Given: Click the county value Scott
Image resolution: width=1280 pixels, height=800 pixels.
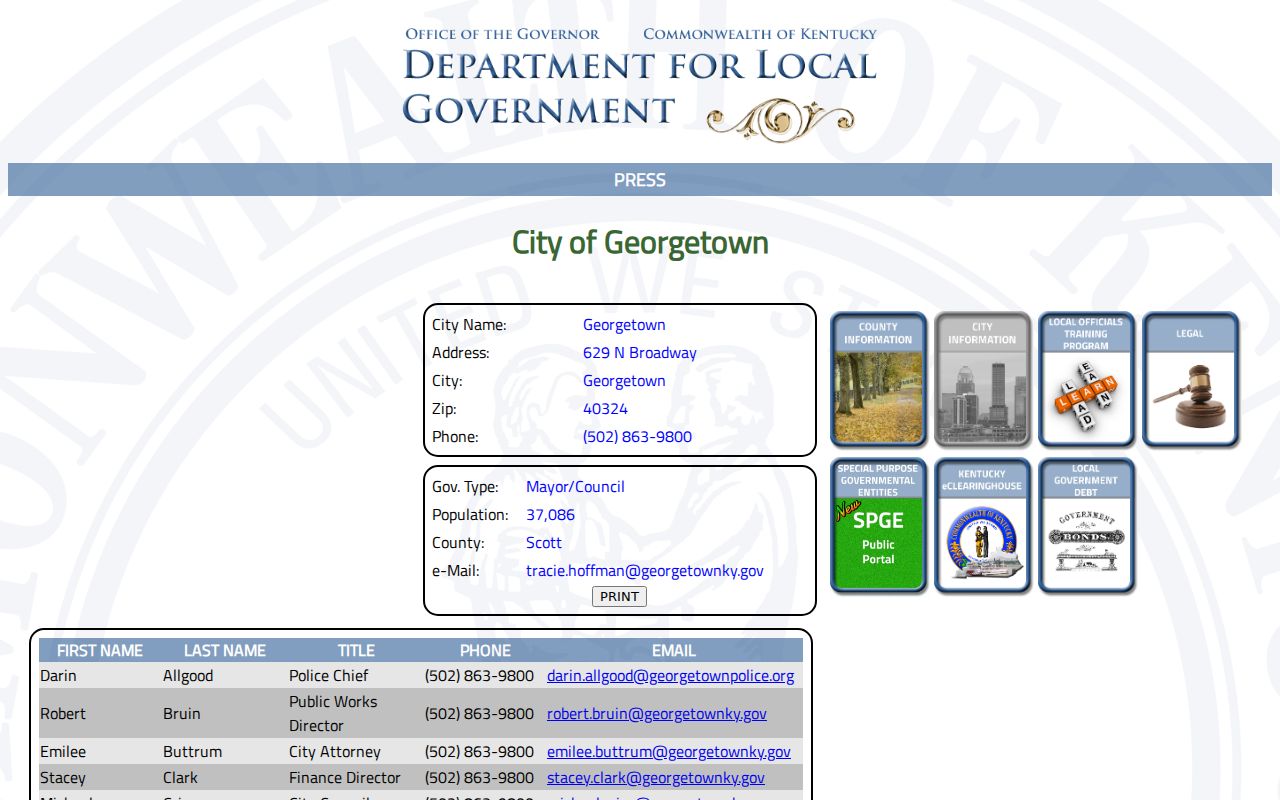Looking at the screenshot, I should click(x=544, y=543).
